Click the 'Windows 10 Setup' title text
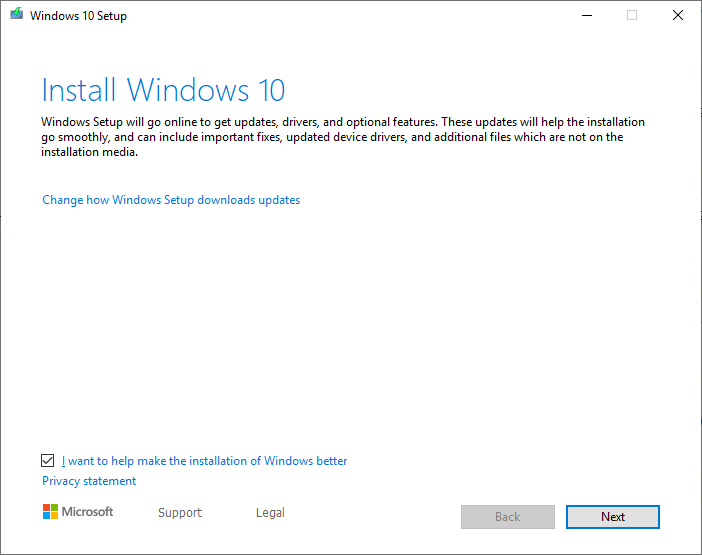Screen dimensions: 702x555 pyautogui.click(x=78, y=16)
